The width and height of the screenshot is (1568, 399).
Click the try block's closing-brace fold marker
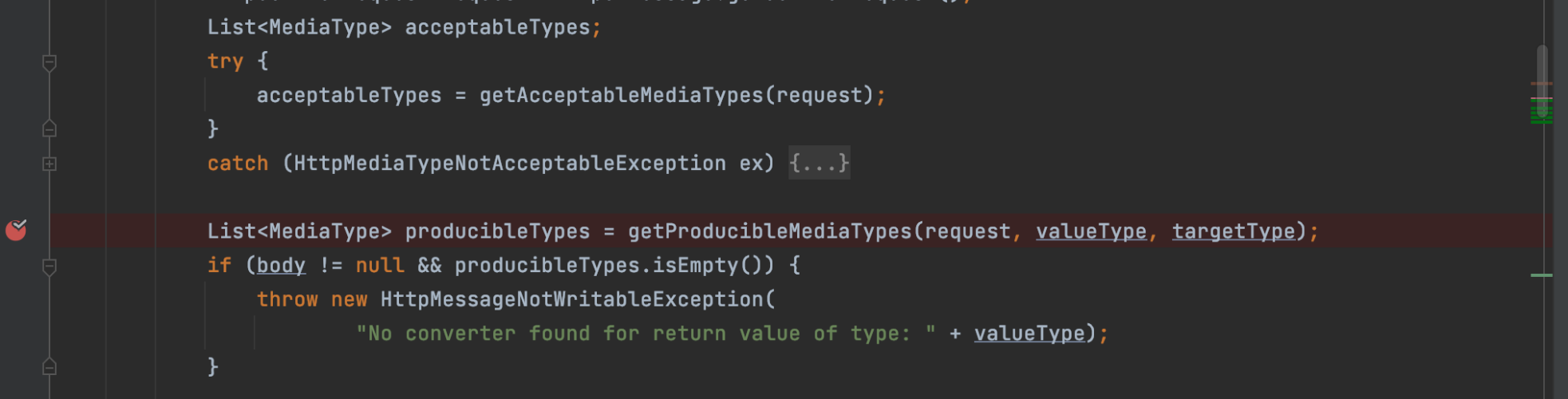tap(49, 128)
